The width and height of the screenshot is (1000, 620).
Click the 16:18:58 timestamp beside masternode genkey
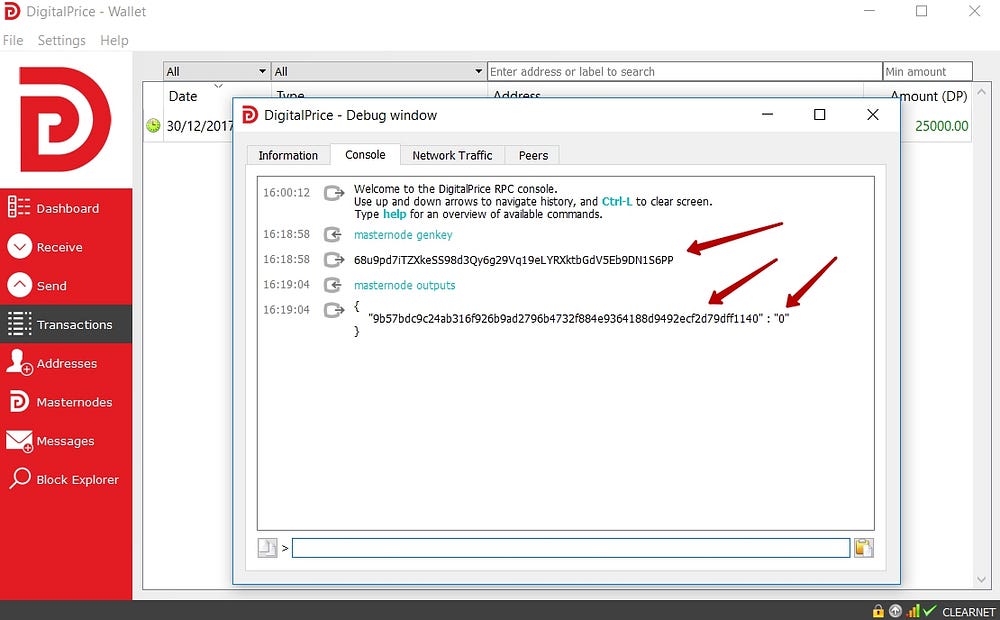tap(286, 234)
